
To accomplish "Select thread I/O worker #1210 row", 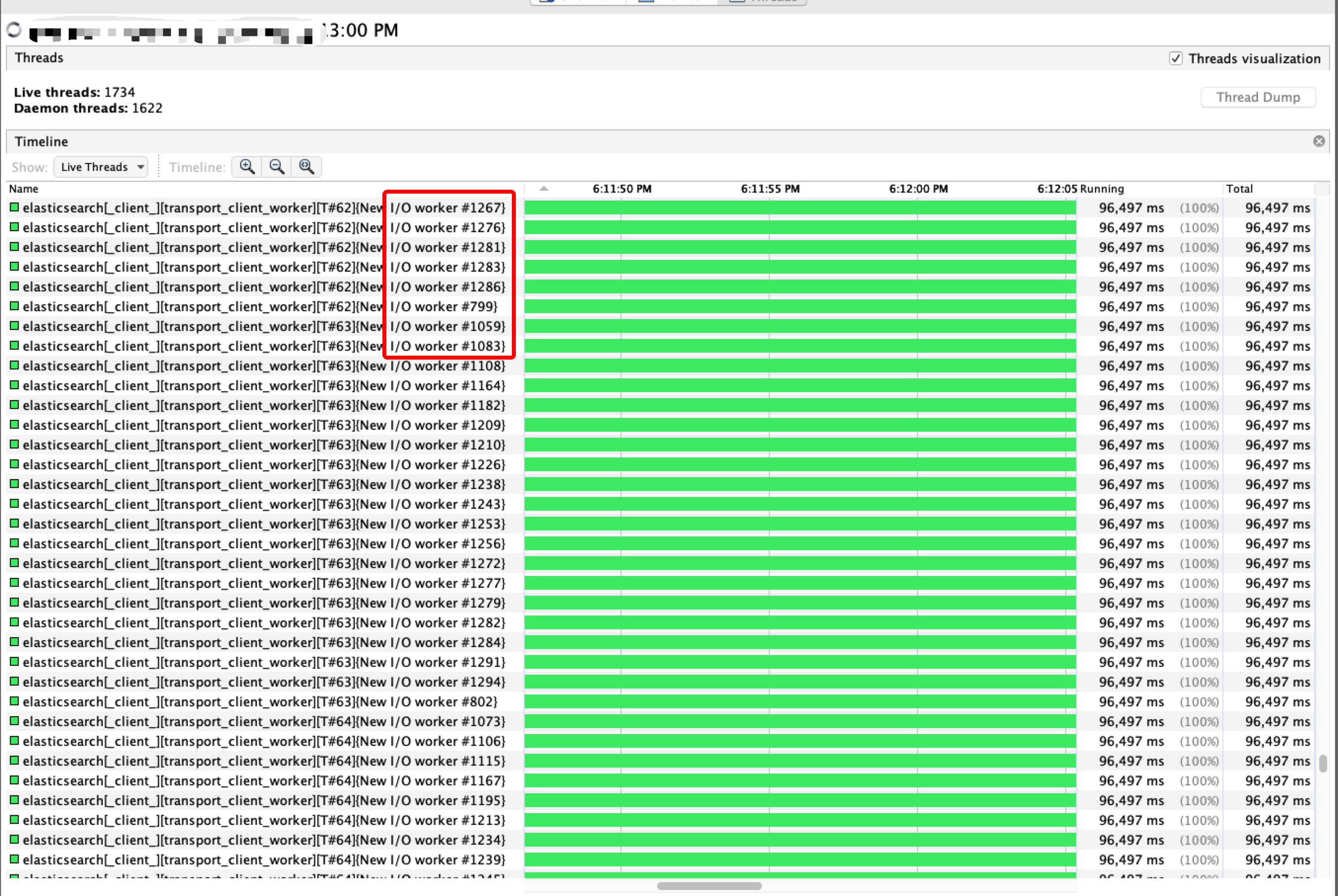I will [661, 445].
